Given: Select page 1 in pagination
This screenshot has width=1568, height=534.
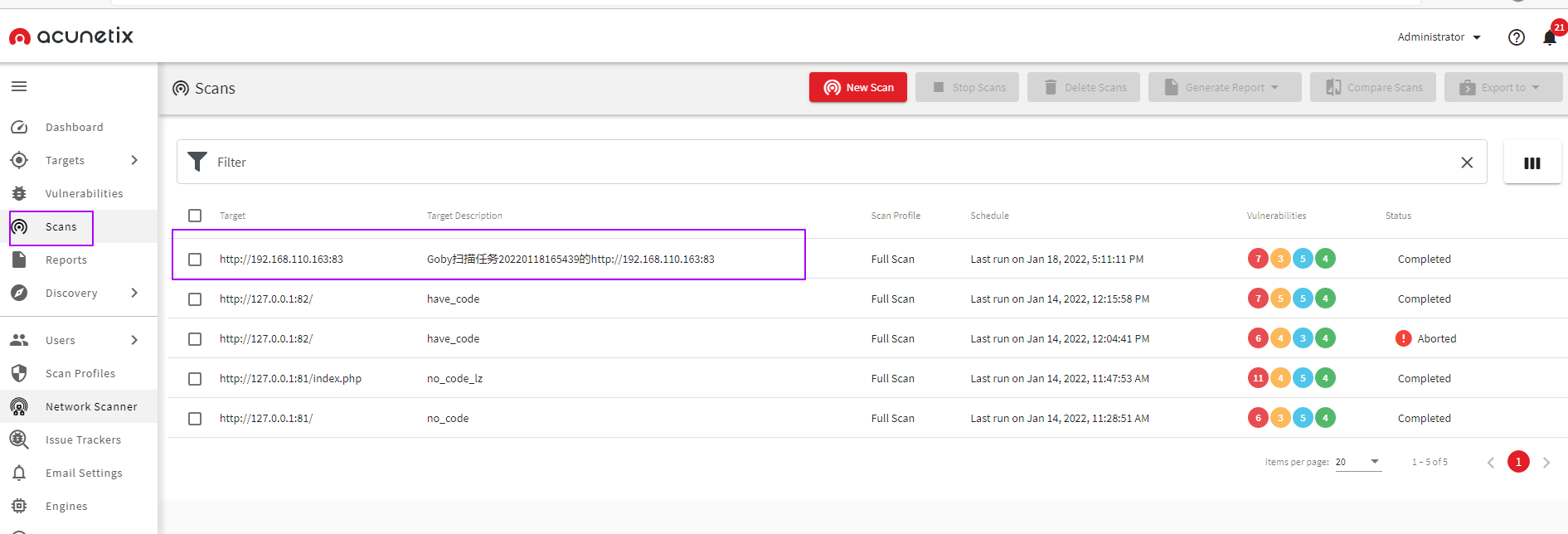Looking at the screenshot, I should 1518,462.
